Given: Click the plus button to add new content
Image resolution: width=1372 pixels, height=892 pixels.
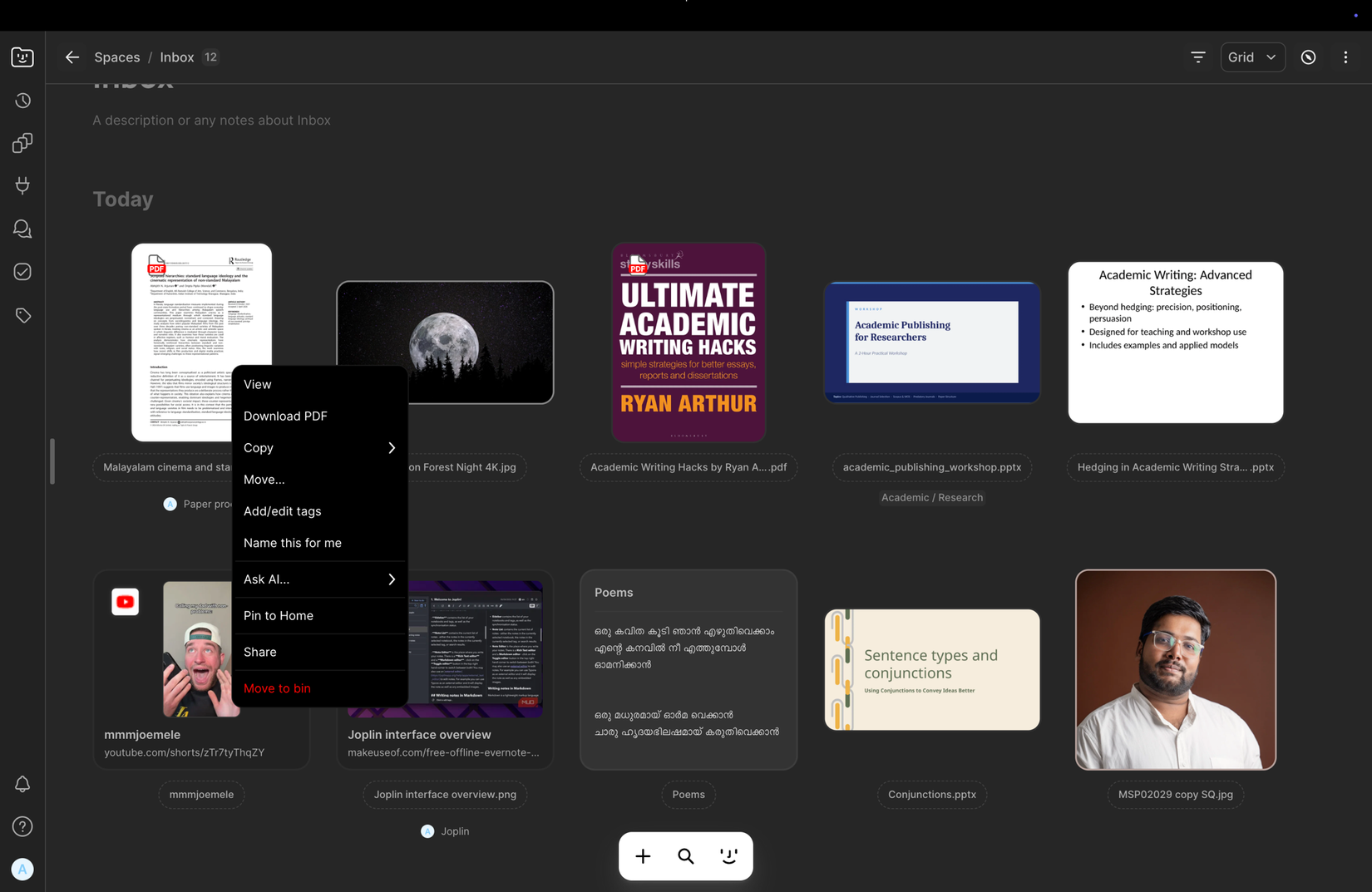Looking at the screenshot, I should [x=642, y=855].
